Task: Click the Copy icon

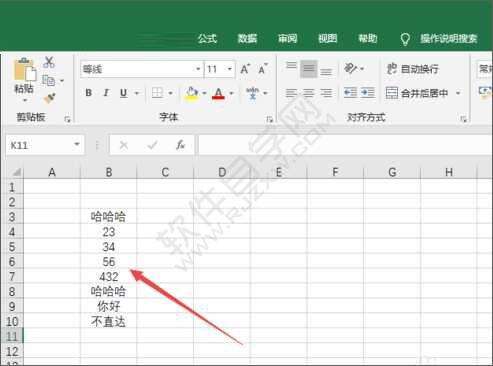Action: coord(49,80)
